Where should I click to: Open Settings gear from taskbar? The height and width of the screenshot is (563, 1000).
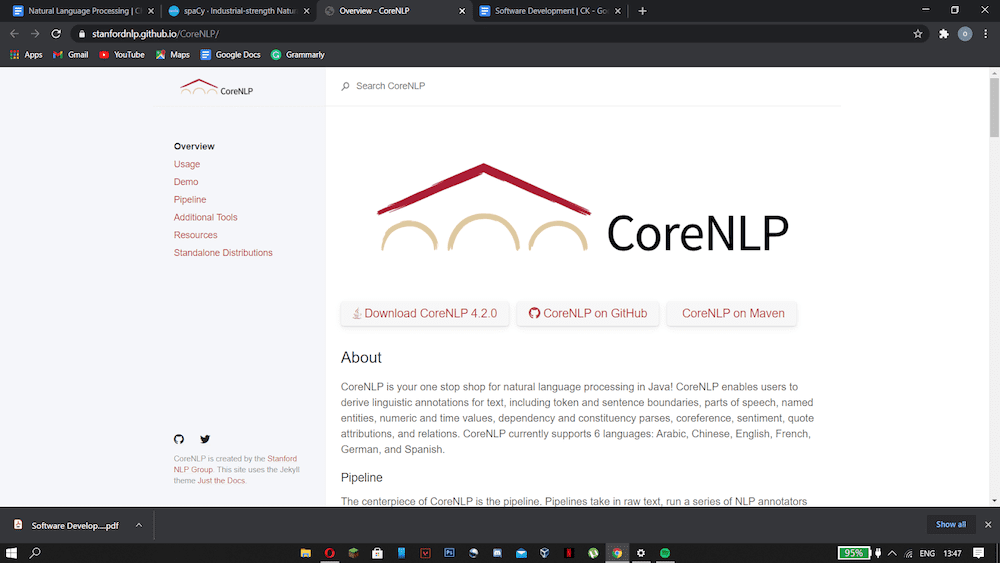[641, 553]
